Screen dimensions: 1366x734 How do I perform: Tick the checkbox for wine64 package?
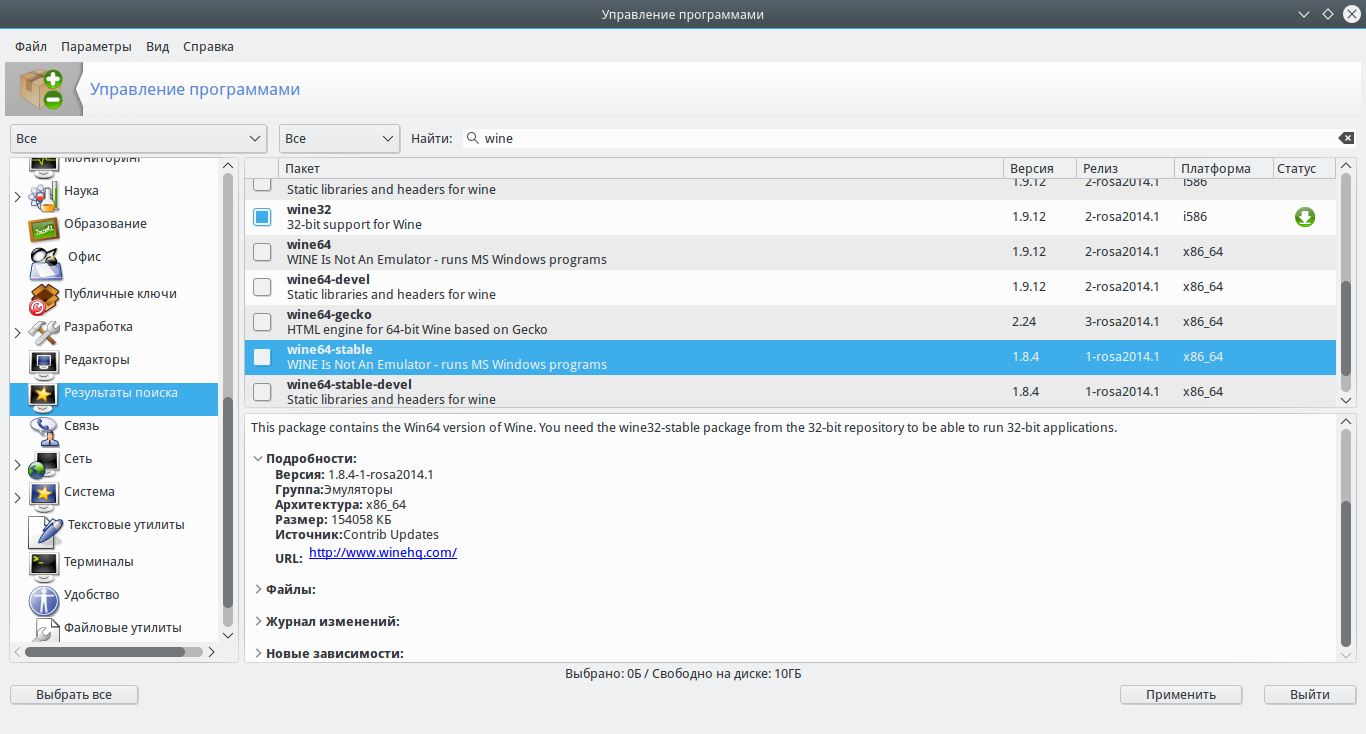[x=262, y=252]
